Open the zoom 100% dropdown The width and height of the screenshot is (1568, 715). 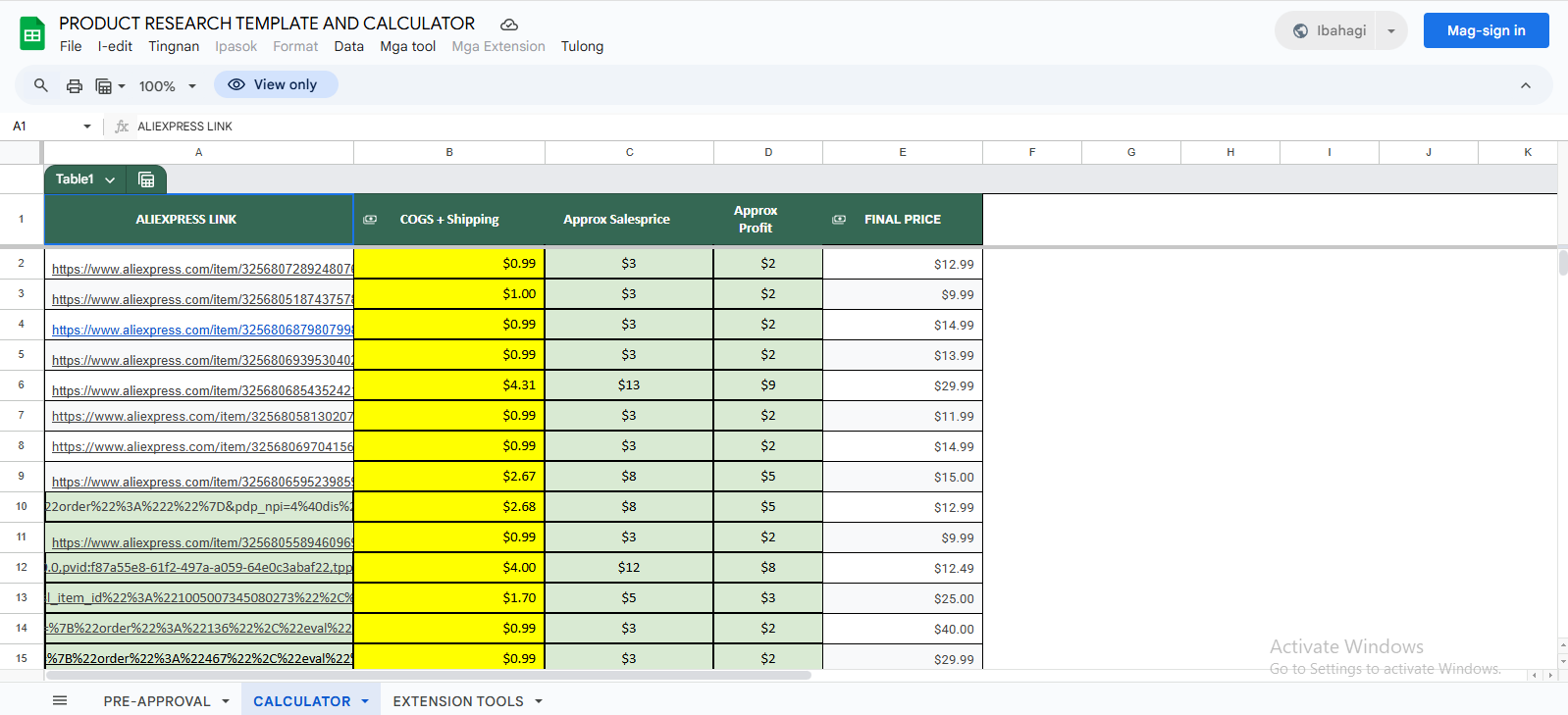(167, 85)
